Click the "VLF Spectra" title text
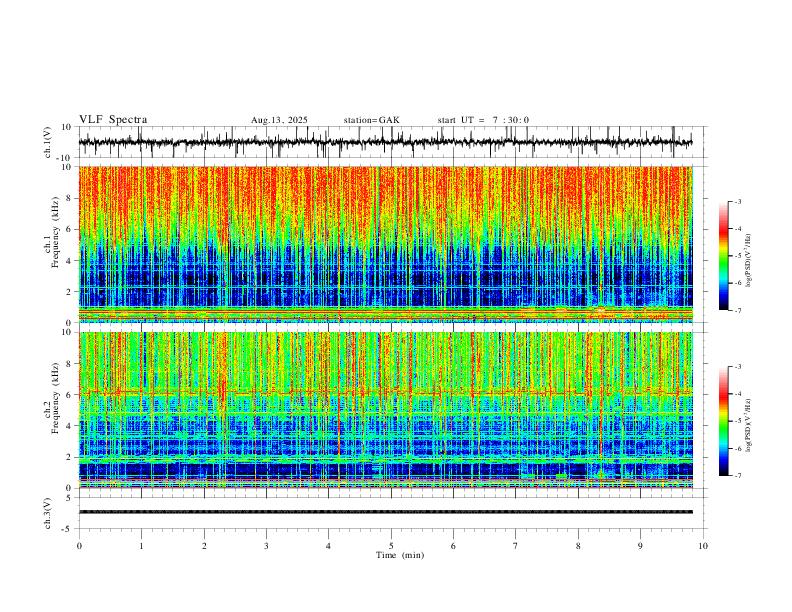Image resolution: width=792 pixels, height=612 pixels. click(113, 120)
